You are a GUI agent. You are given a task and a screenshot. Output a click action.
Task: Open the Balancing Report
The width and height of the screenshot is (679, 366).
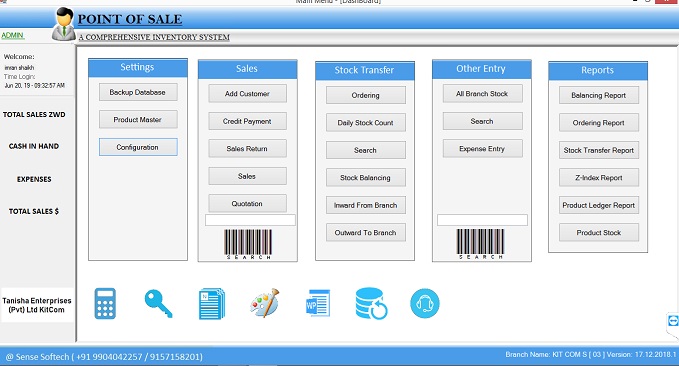(599, 95)
